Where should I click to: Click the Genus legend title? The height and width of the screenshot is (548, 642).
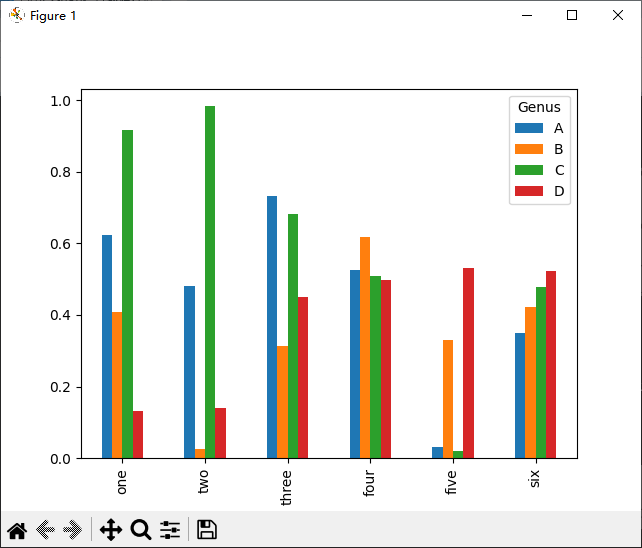tap(539, 107)
